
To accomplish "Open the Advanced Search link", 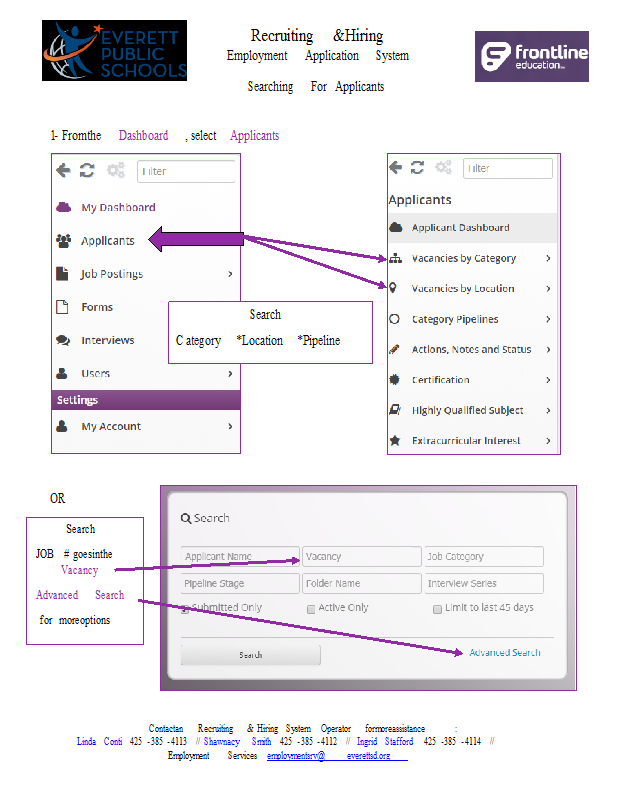I will tap(505, 653).
